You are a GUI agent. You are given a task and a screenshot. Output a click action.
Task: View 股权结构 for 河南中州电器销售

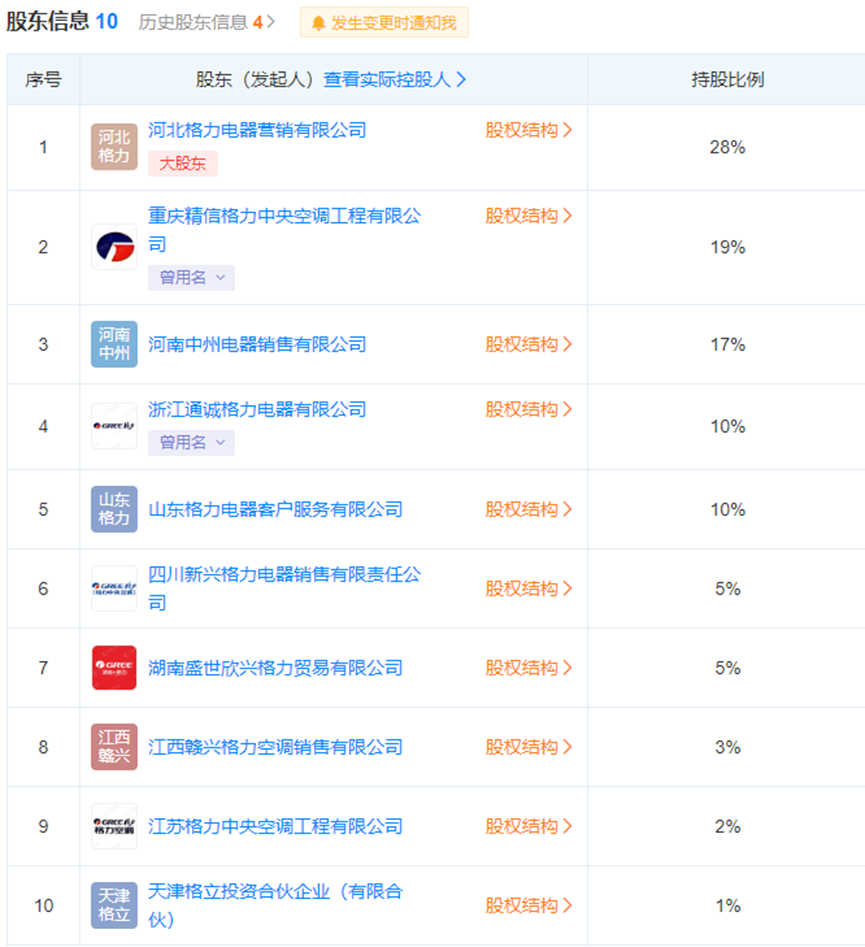529,344
